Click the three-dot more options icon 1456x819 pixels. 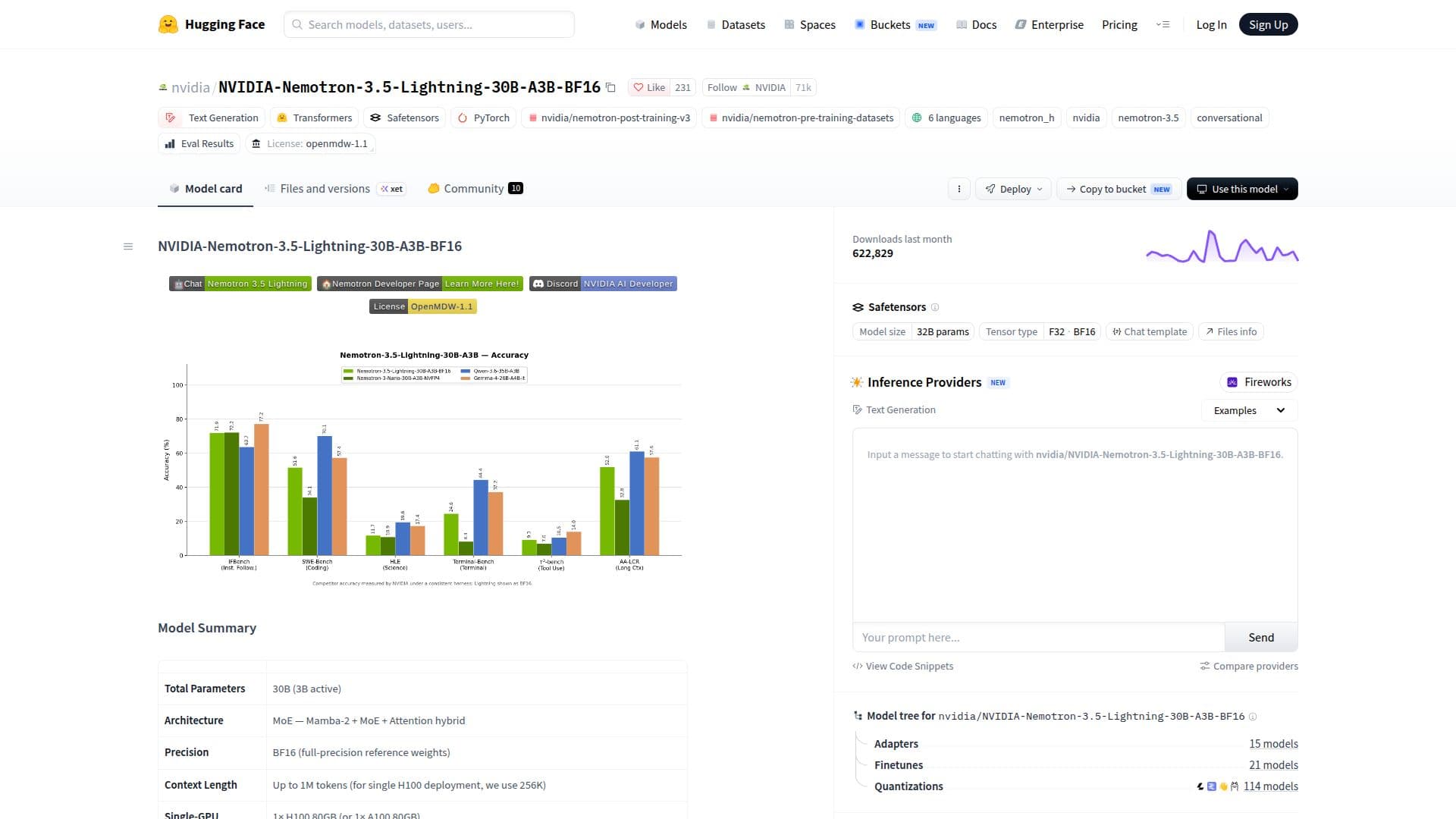[x=959, y=189]
